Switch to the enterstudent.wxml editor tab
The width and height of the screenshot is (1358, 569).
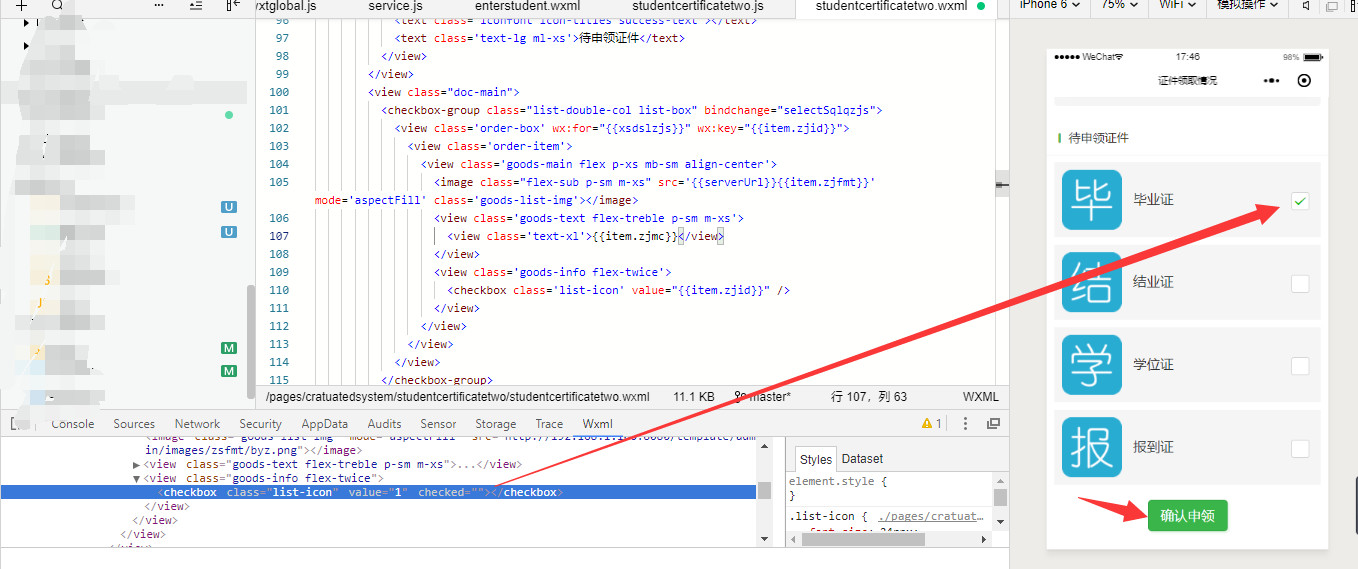(527, 6)
